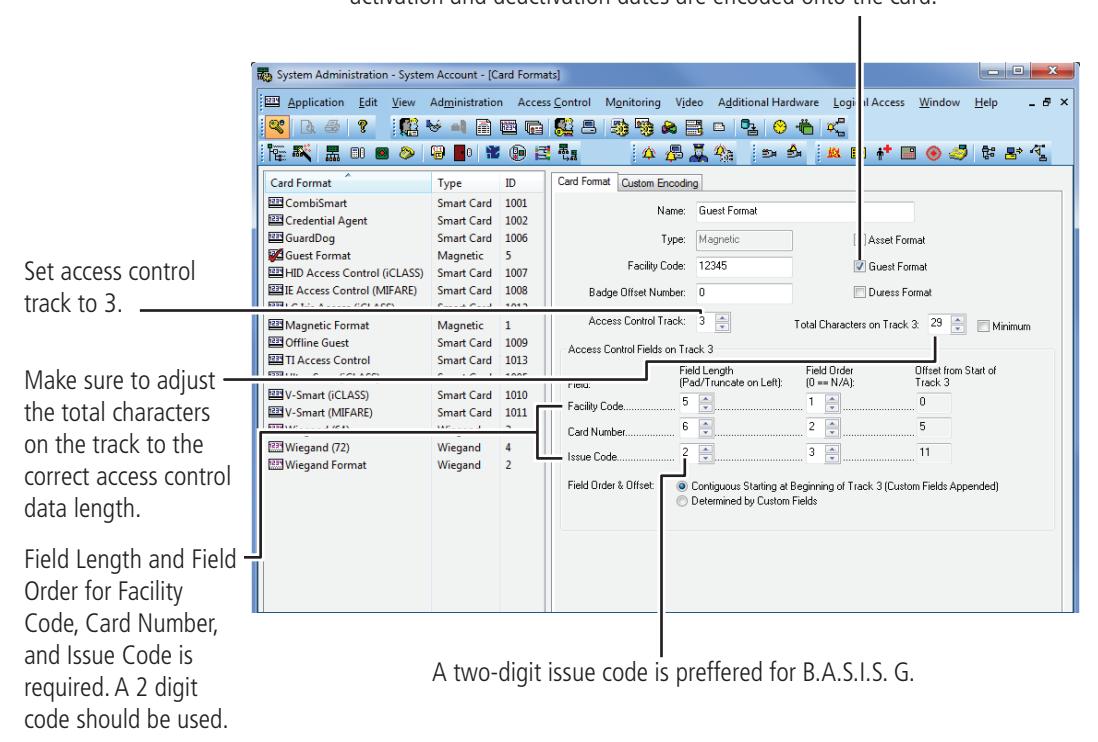Open Cardholders with the two-people toolbar icon
Image resolution: width=1098 pixels, height=742 pixels.
(409, 127)
